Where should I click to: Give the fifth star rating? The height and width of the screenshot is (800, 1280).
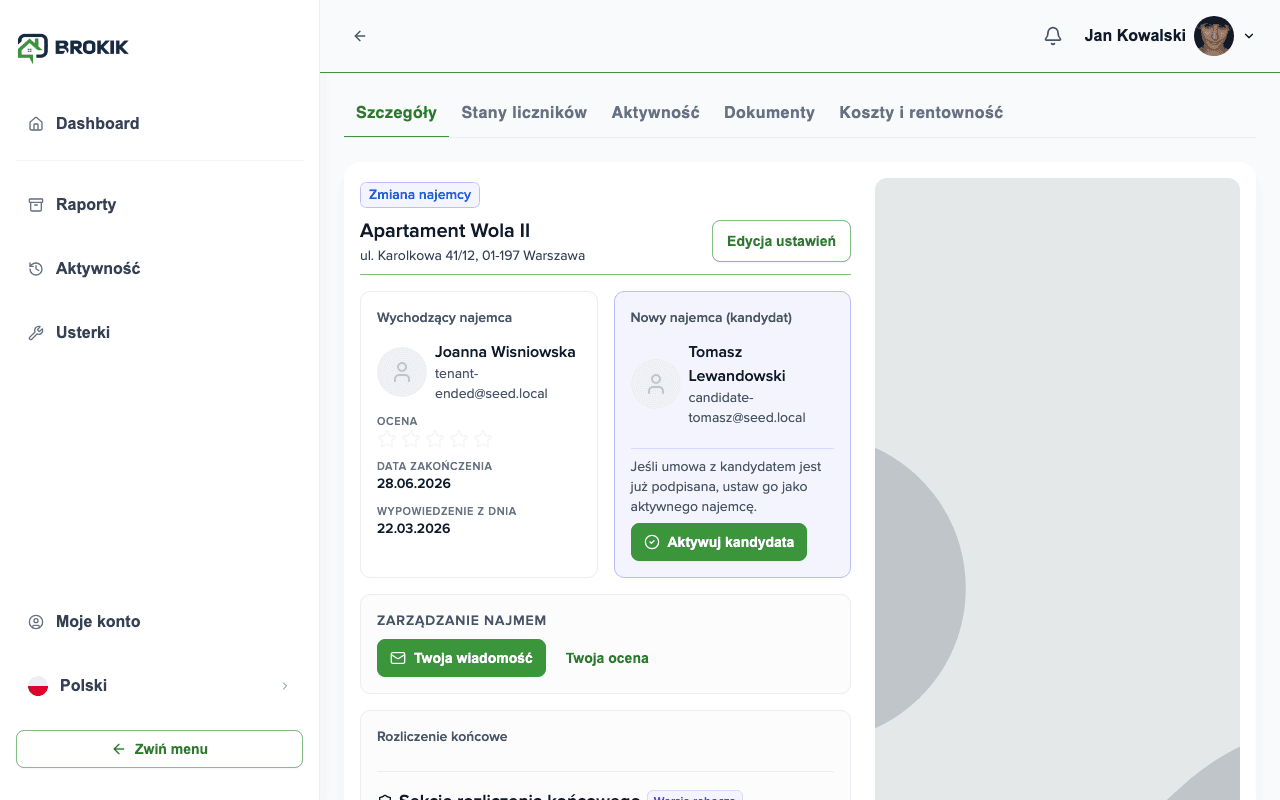tap(483, 439)
